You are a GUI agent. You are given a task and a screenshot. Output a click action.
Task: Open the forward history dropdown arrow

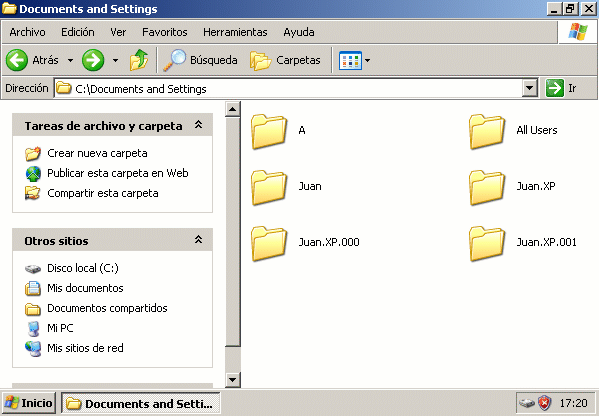point(115,60)
